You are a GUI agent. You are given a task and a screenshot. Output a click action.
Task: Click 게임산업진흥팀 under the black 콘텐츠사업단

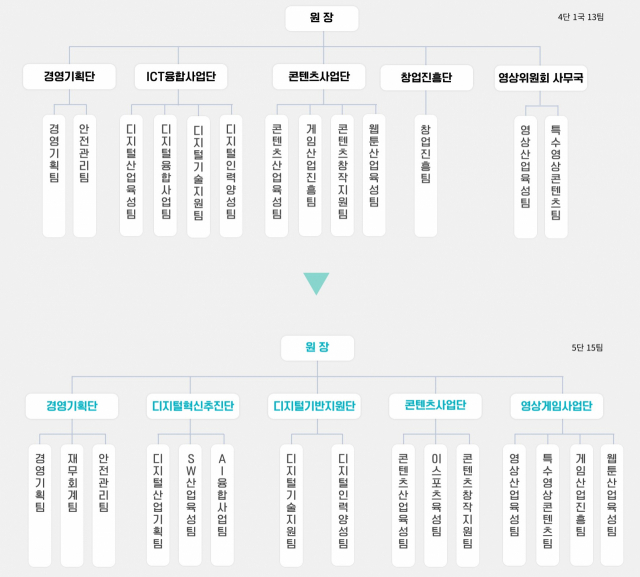[310, 175]
